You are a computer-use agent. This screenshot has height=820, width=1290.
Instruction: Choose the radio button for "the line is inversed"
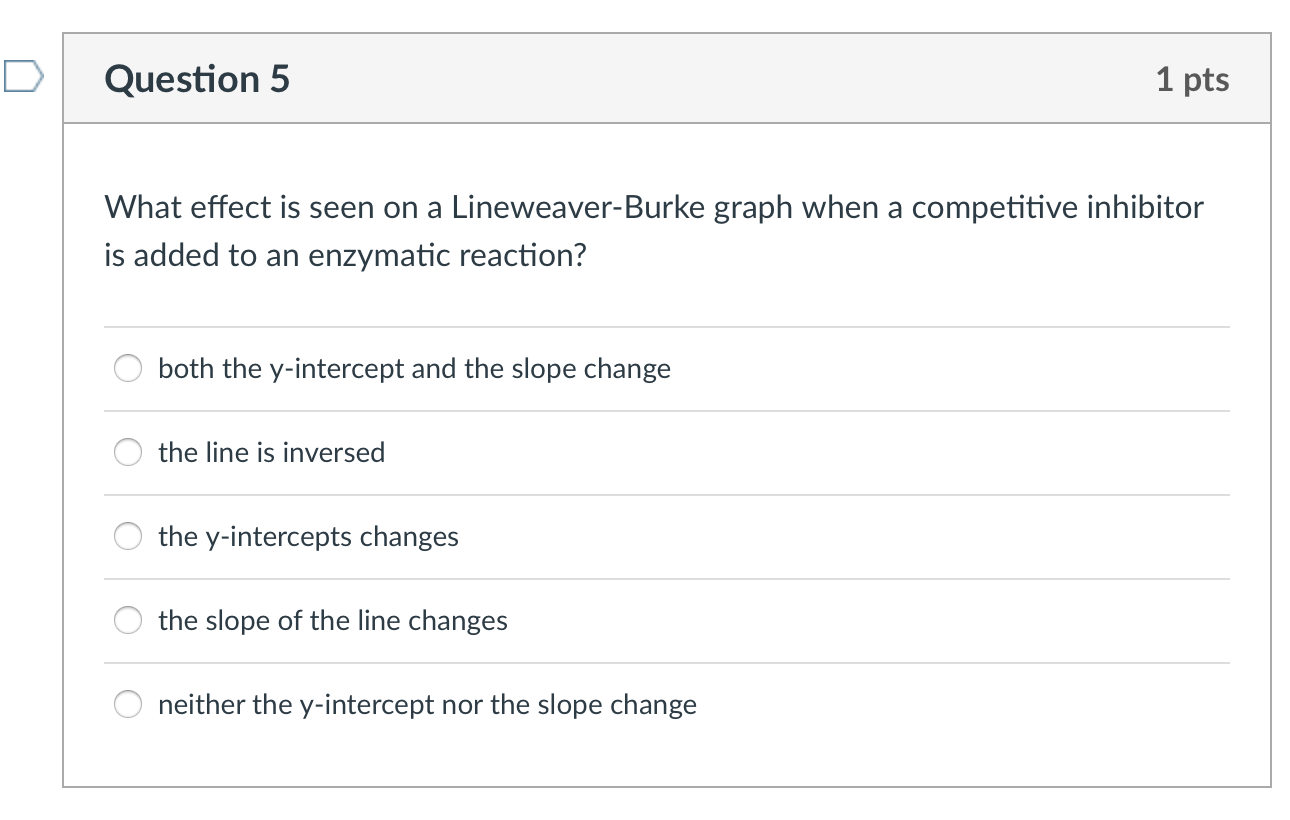[128, 453]
